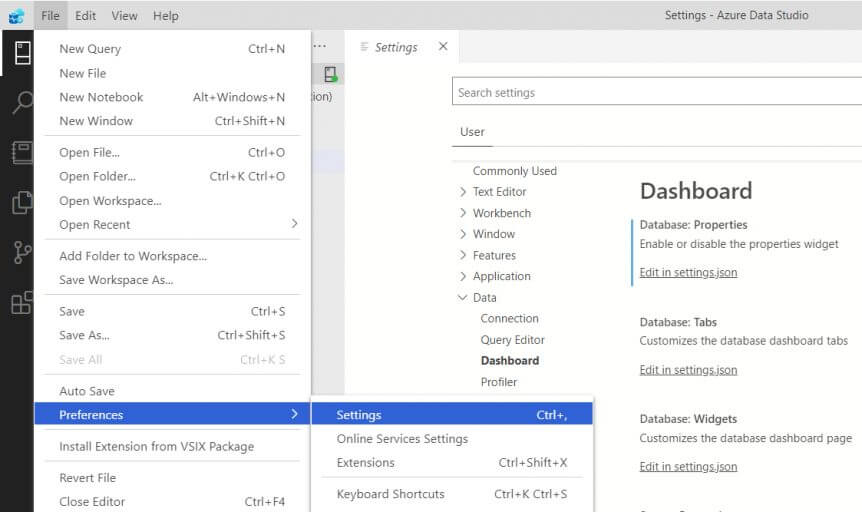The width and height of the screenshot is (862, 512).
Task: Select Connection under Data settings
Action: coord(509,318)
